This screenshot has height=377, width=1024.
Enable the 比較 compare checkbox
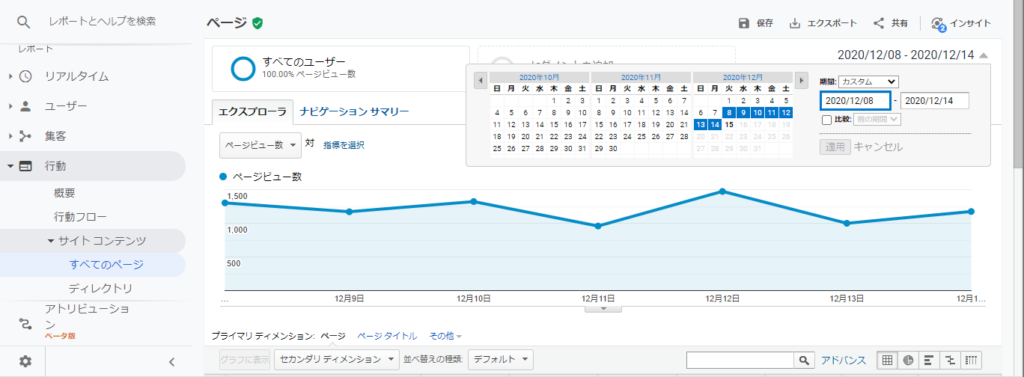tap(827, 120)
